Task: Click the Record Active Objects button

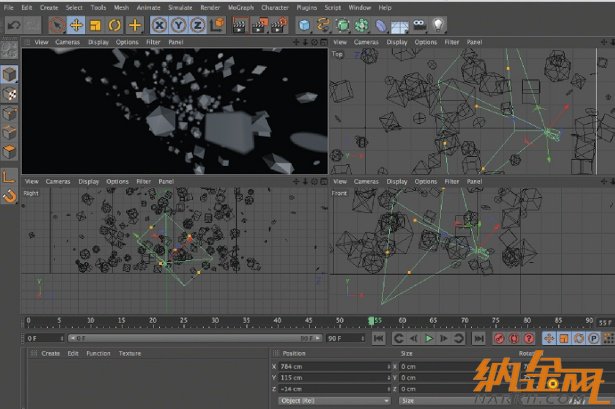Action: [x=499, y=338]
